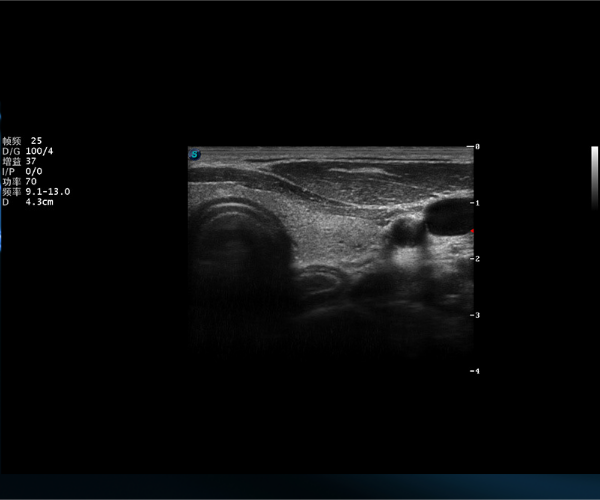Image resolution: width=600 pixels, height=500 pixels.
Task: Select the 频率 9.1-13.0 frequency readout
Action: [x=35, y=191]
